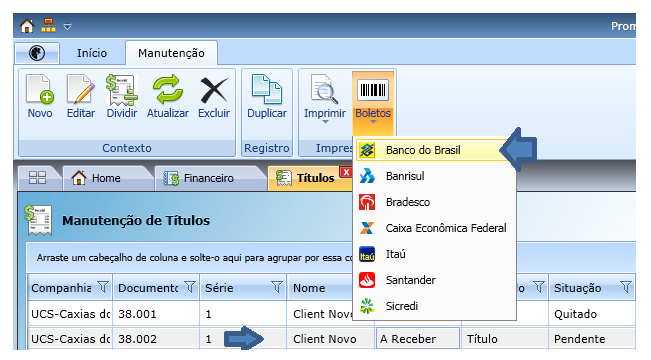Open filter on column left of Situação
The height and width of the screenshot is (360, 651).
point(538,287)
